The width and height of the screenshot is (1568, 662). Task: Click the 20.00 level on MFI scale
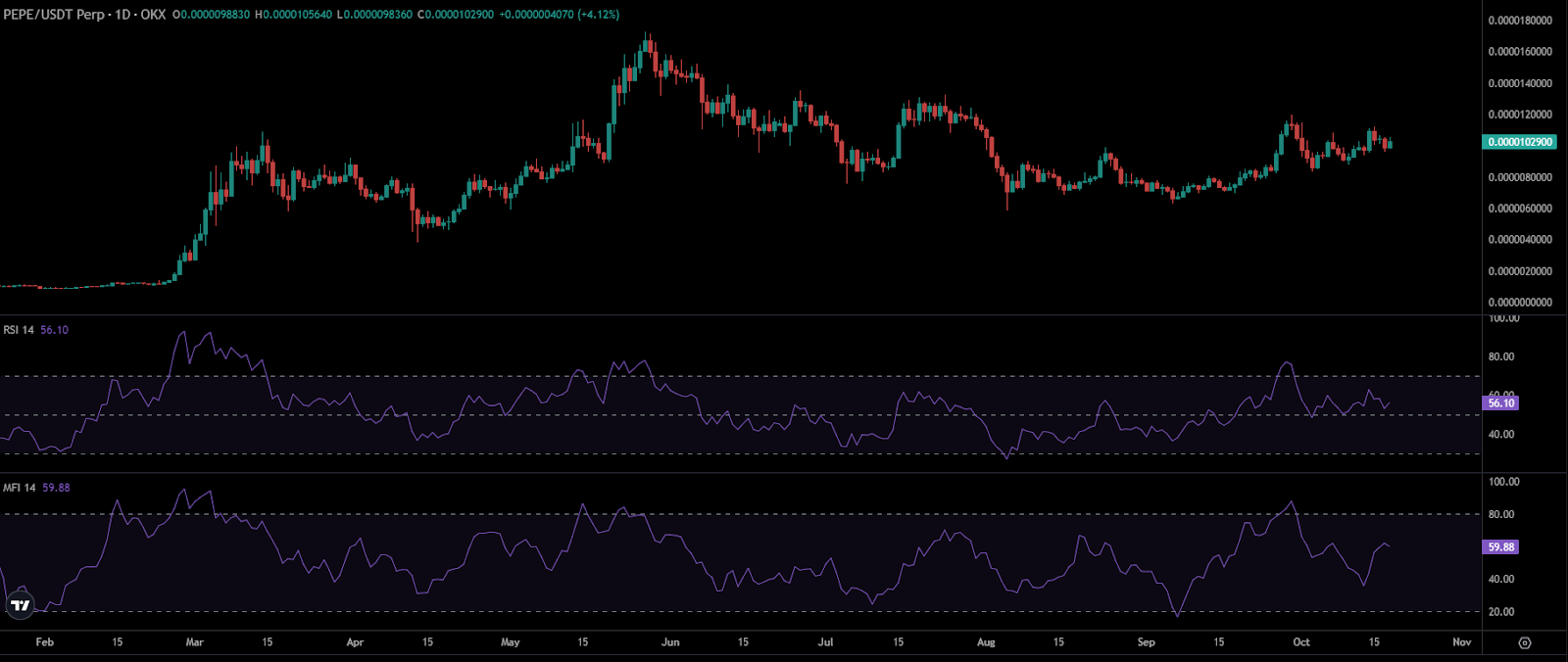pyautogui.click(x=1501, y=611)
